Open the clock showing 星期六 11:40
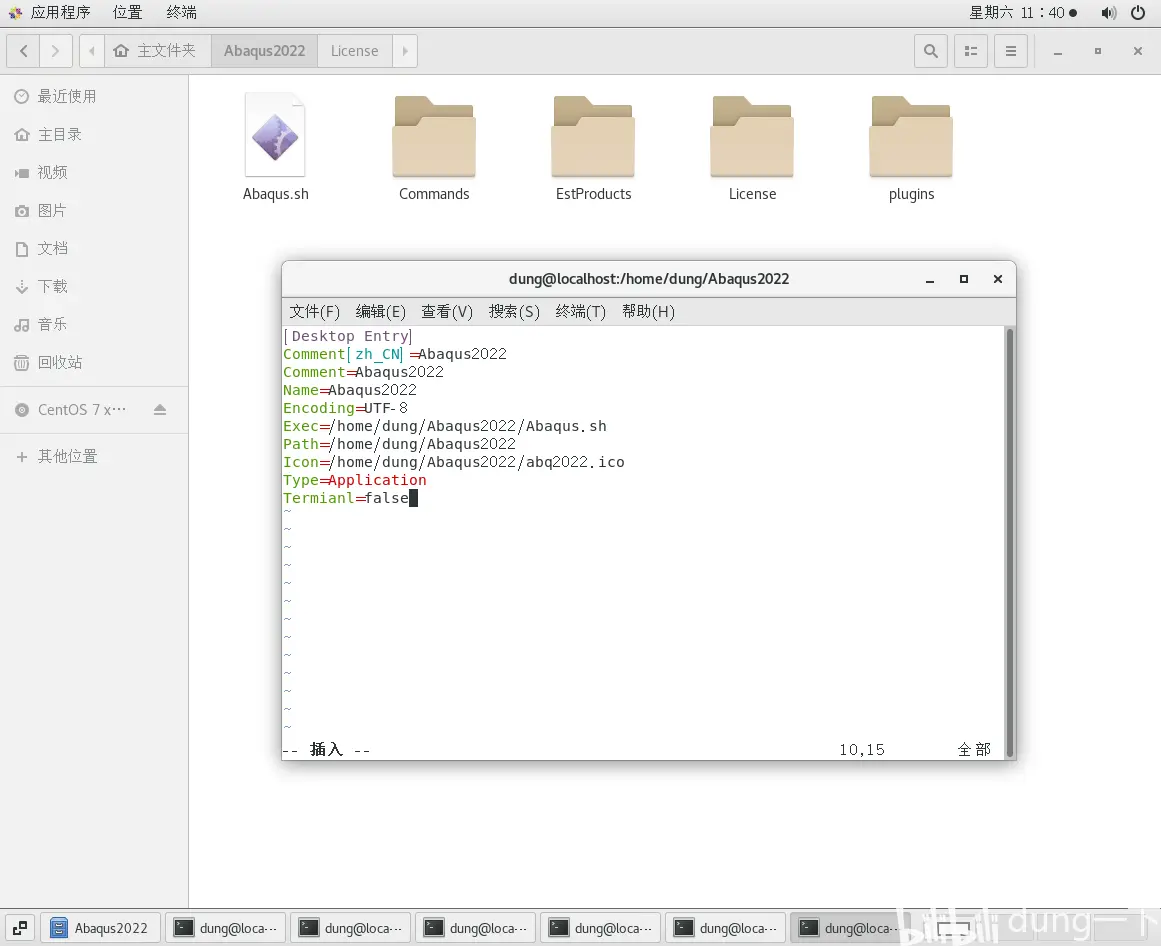The height and width of the screenshot is (946, 1161). (x=1023, y=13)
